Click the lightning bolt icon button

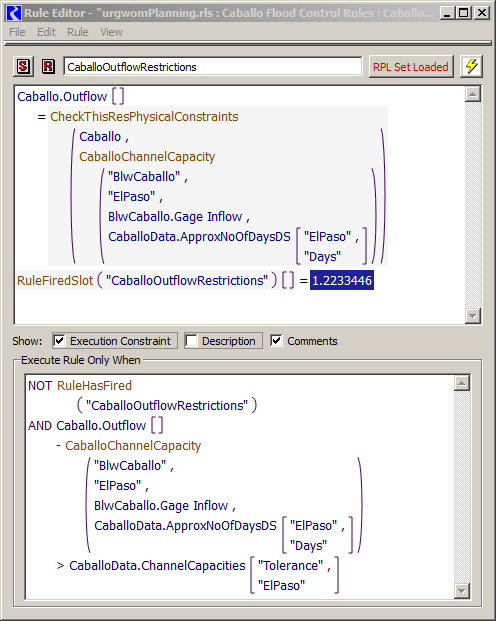[471, 66]
